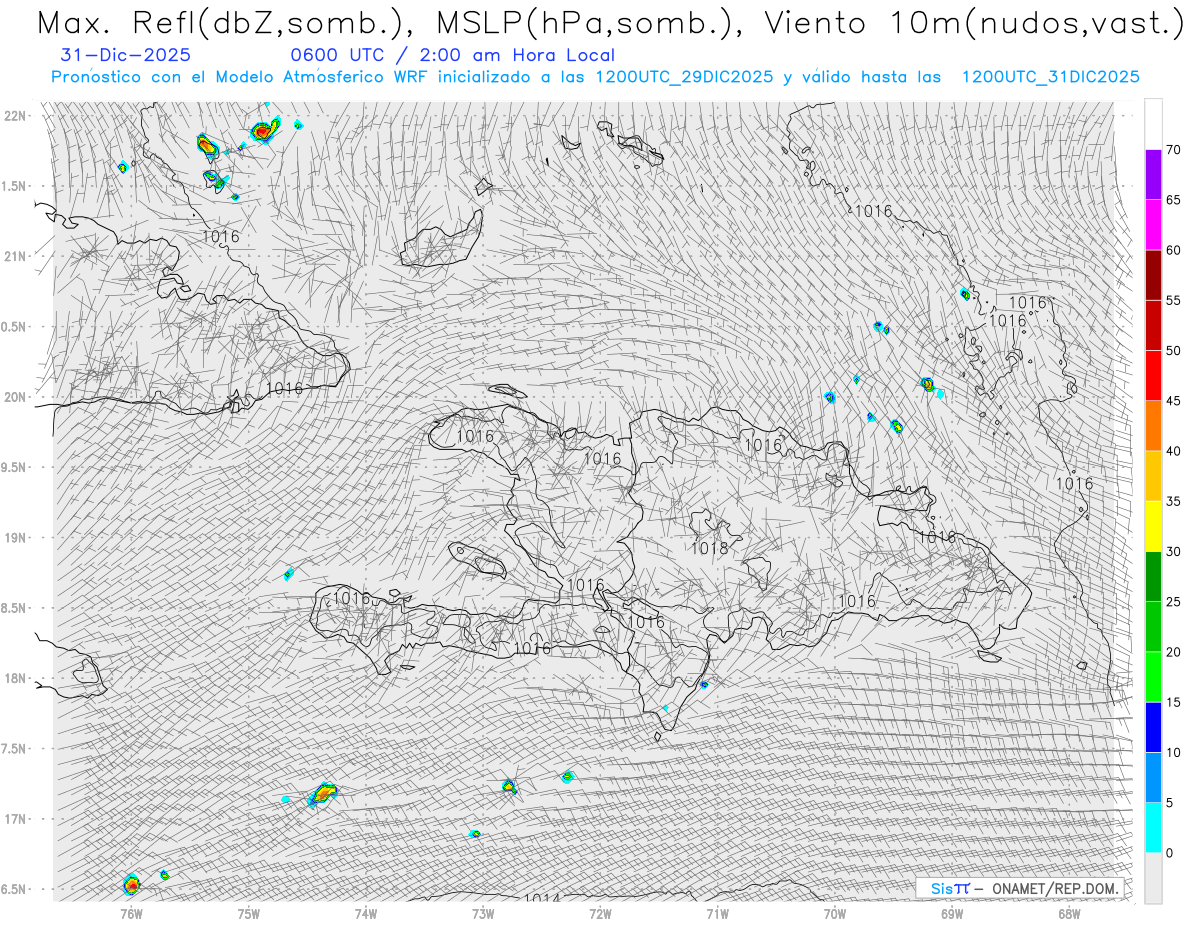Click the bright green 15–20 dBZ swatch
The width and height of the screenshot is (1200, 927).
(x=1153, y=677)
